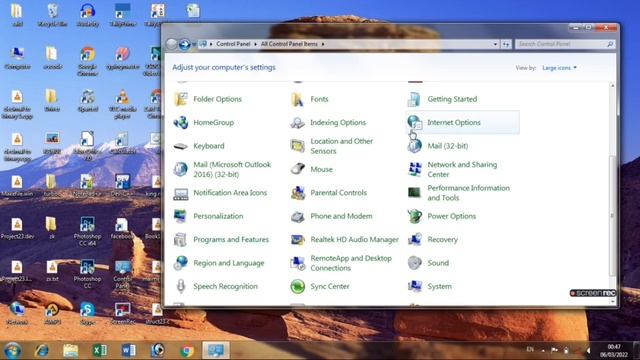Open Mail (Microsoft Outlook 2016) icon

tap(181, 169)
